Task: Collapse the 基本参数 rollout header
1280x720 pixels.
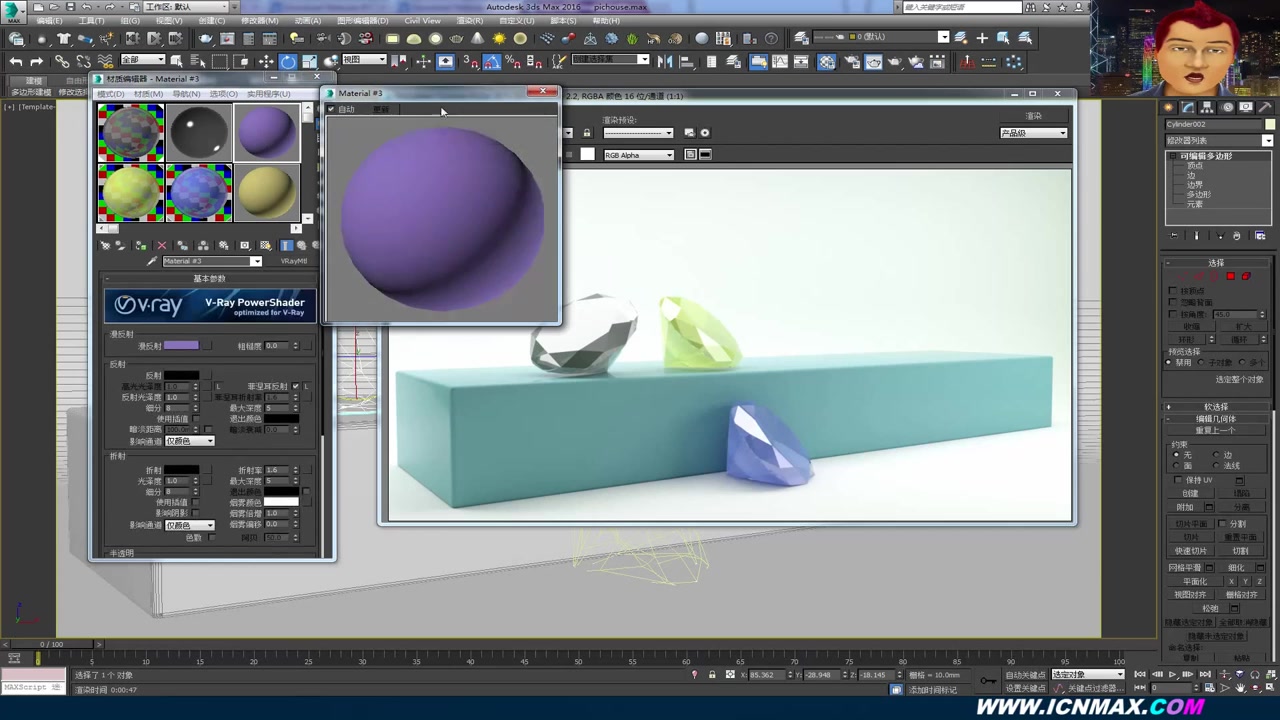Action: click(x=210, y=278)
